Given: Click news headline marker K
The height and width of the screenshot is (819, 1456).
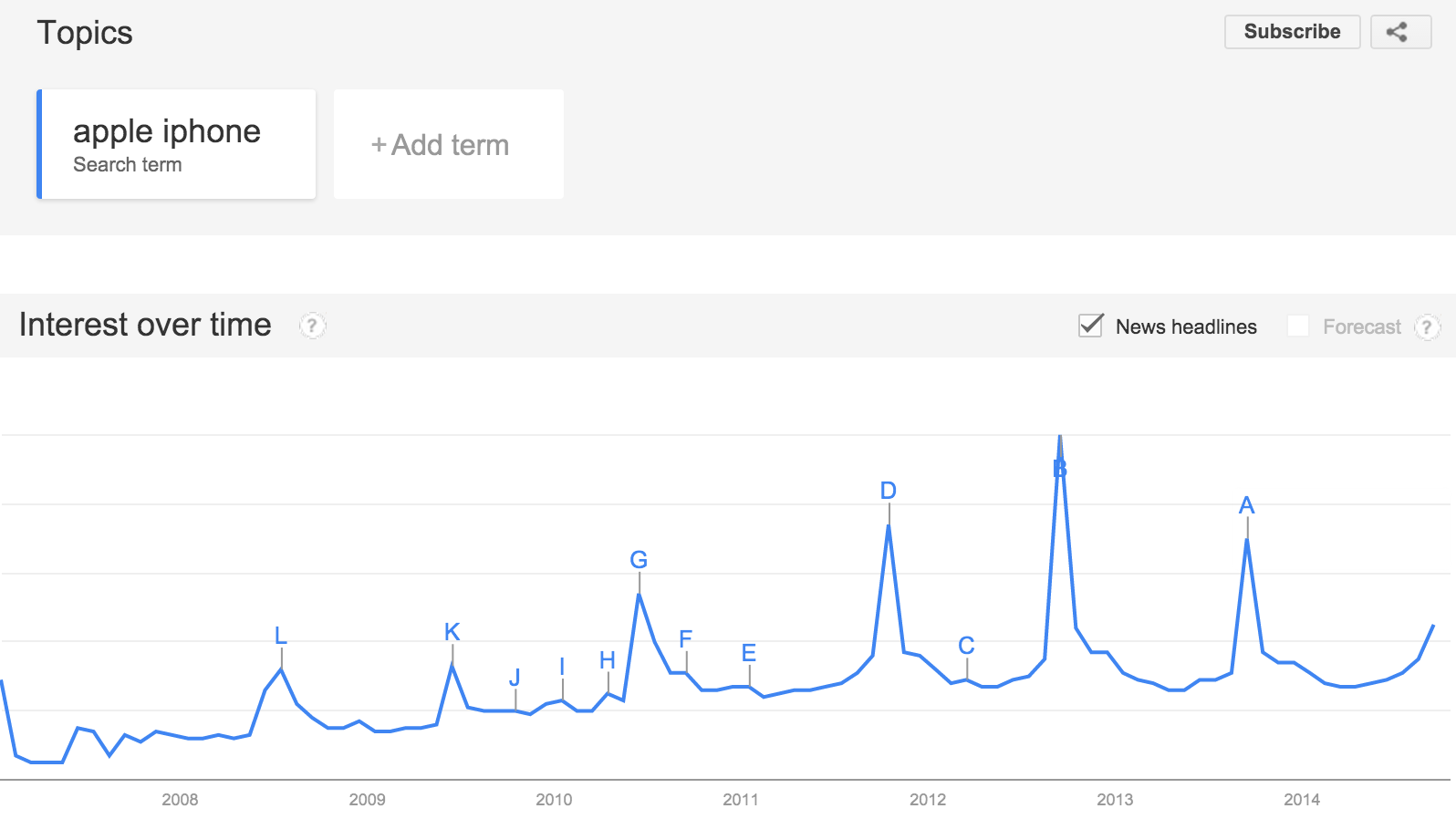Looking at the screenshot, I should (452, 632).
